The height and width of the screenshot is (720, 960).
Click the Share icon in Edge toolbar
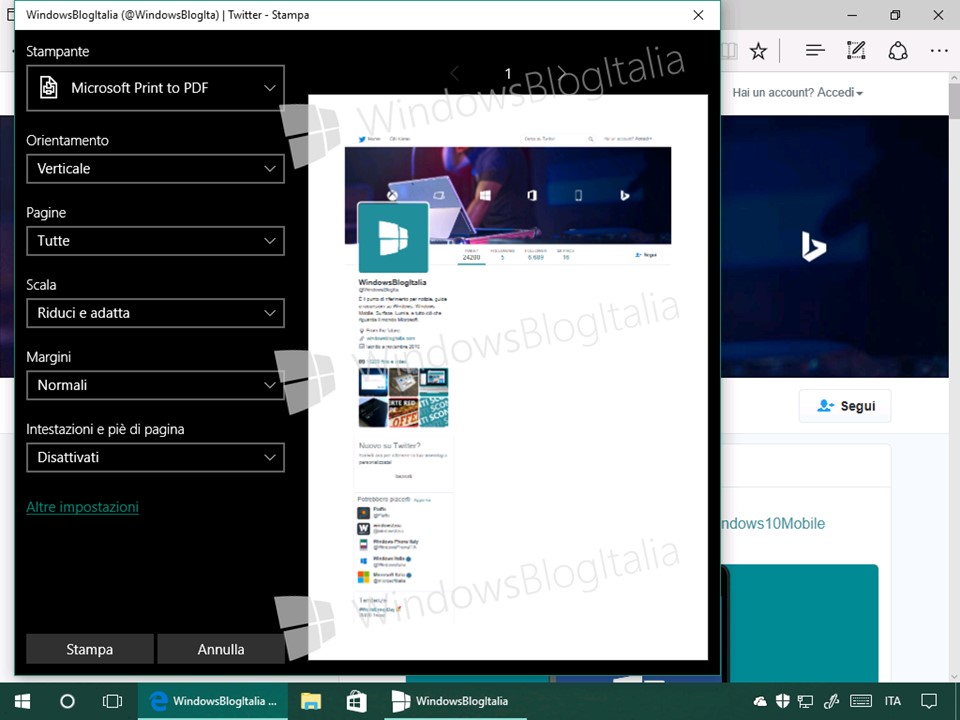pos(898,51)
